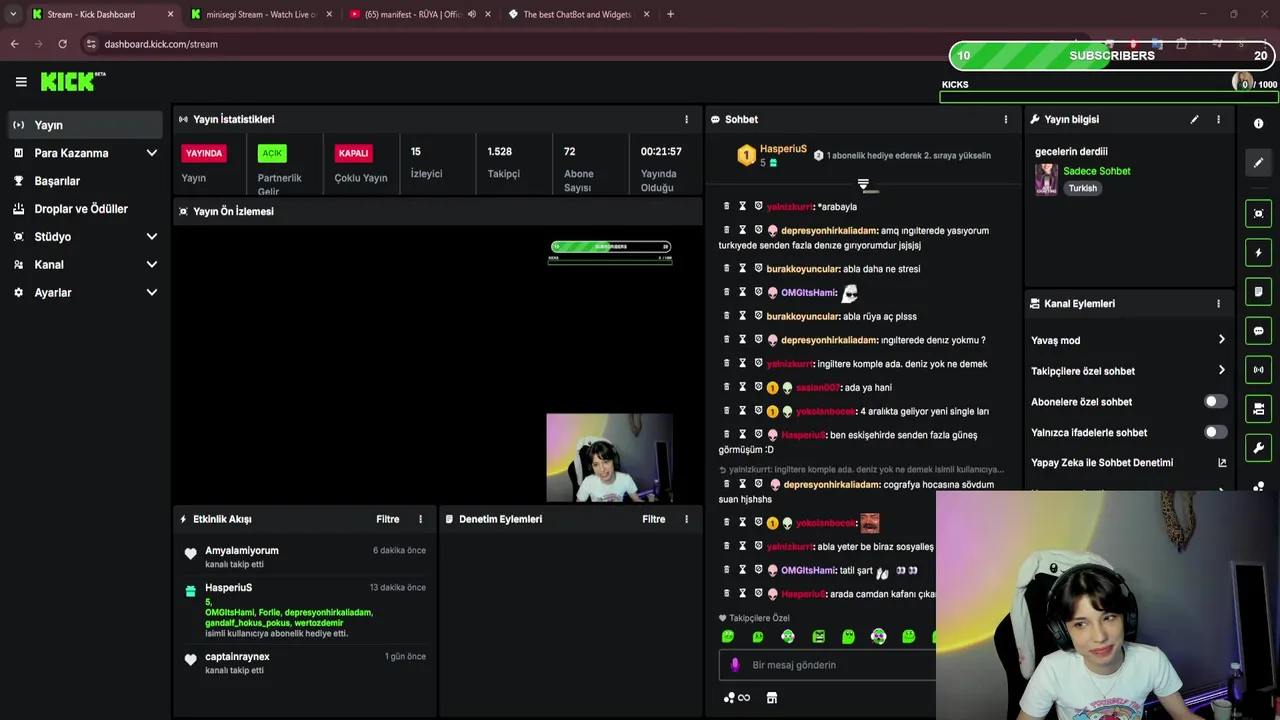Viewport: 1280px width, 720px height.
Task: Toggle the lightning activity feed panel icon
Action: 1258,253
